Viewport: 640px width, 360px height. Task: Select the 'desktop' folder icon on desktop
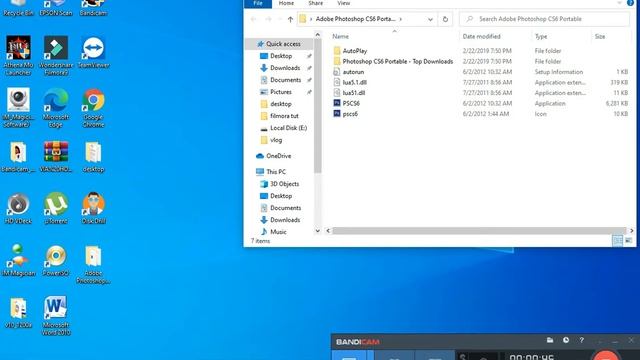click(93, 156)
